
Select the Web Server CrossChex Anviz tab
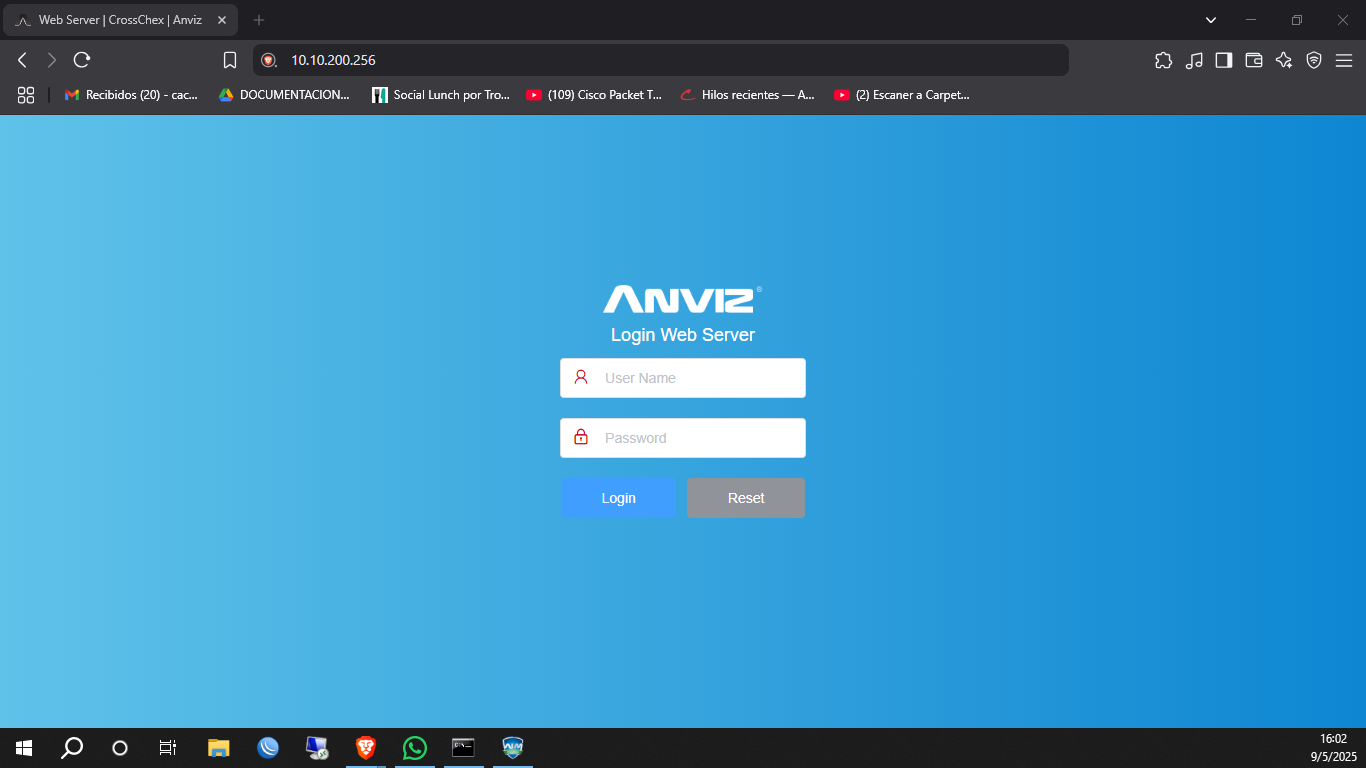(120, 20)
